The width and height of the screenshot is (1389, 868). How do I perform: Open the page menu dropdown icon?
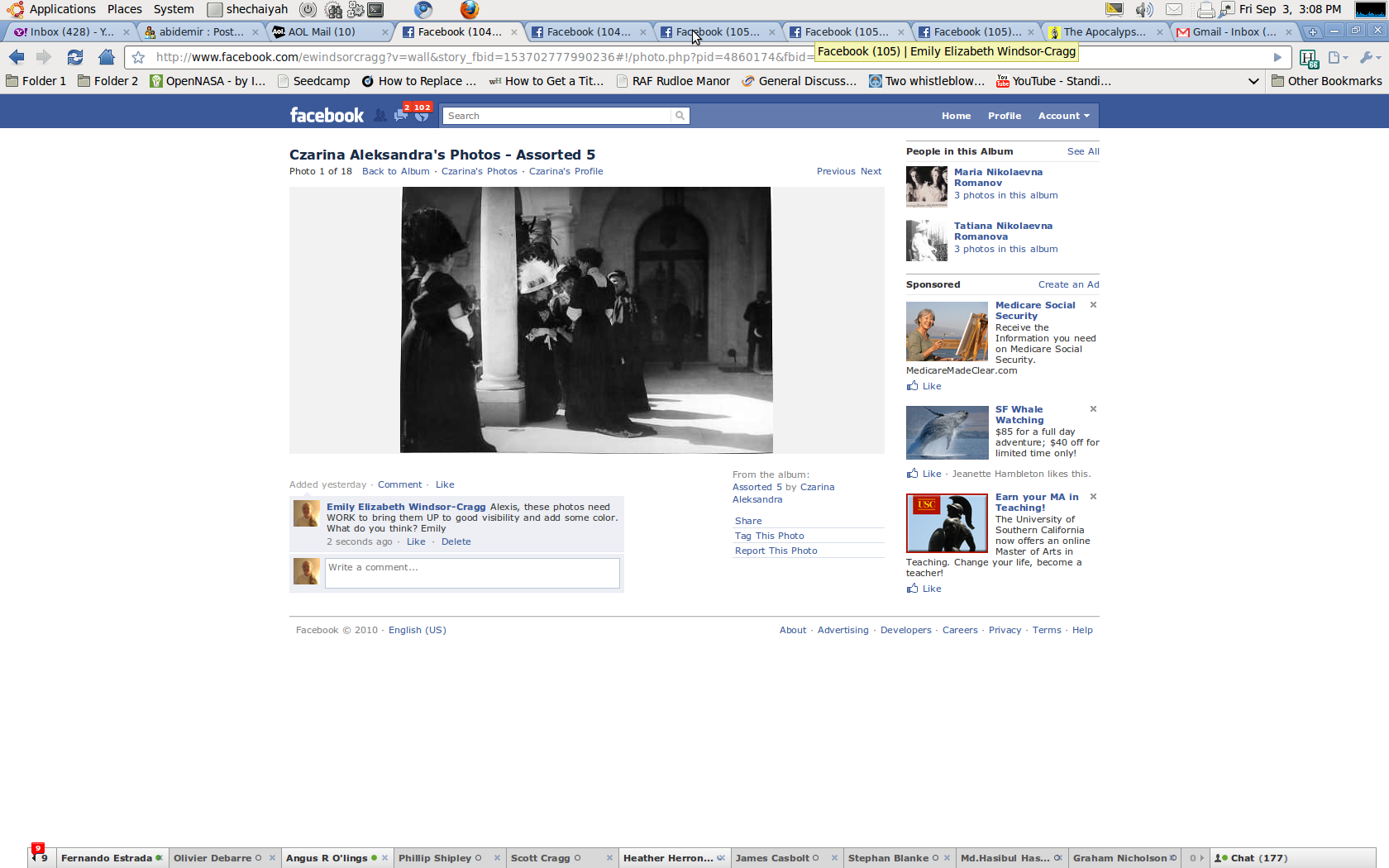(x=1337, y=57)
